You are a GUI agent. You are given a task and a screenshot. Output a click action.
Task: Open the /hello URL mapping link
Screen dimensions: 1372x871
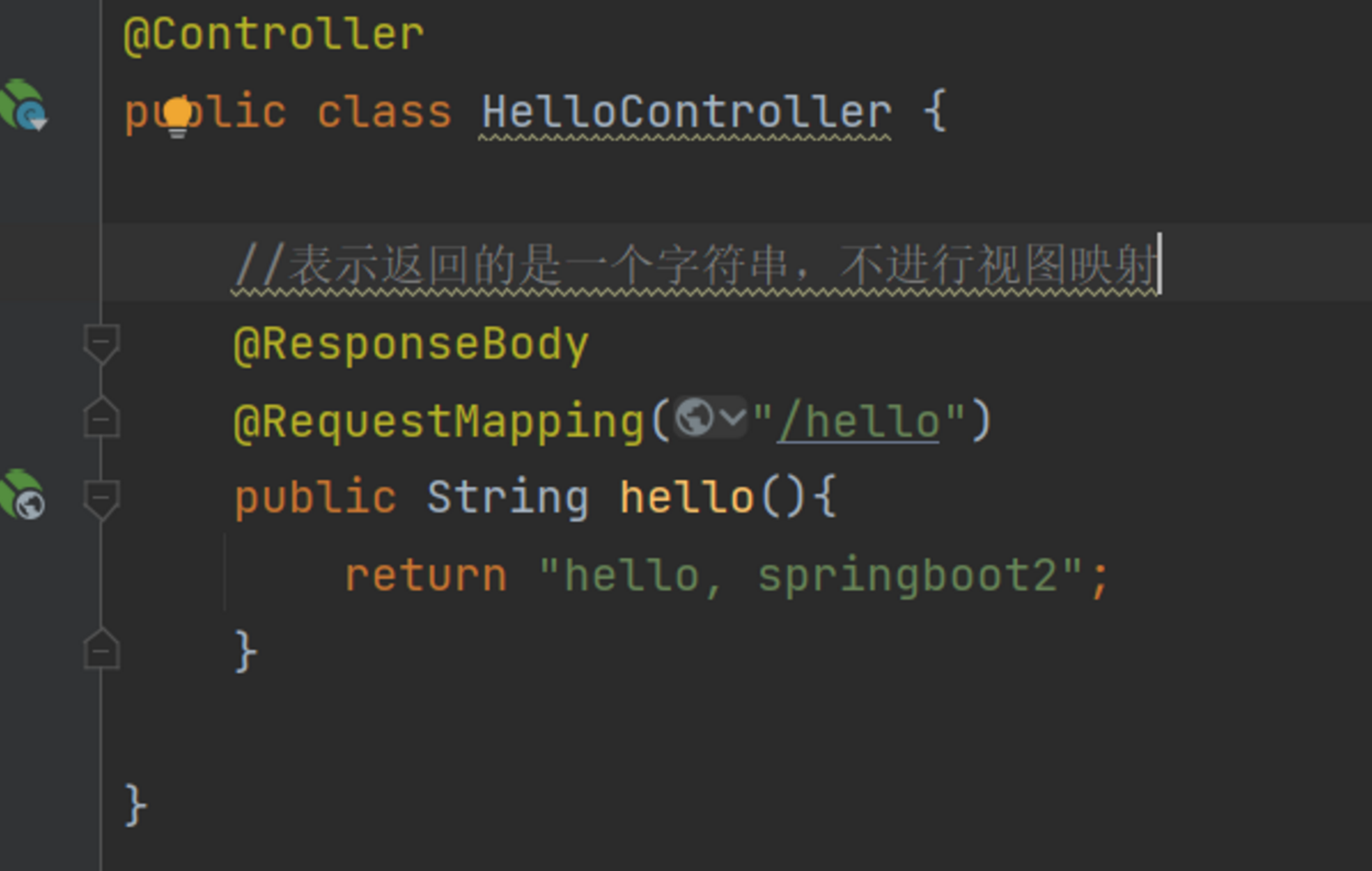tap(857, 422)
